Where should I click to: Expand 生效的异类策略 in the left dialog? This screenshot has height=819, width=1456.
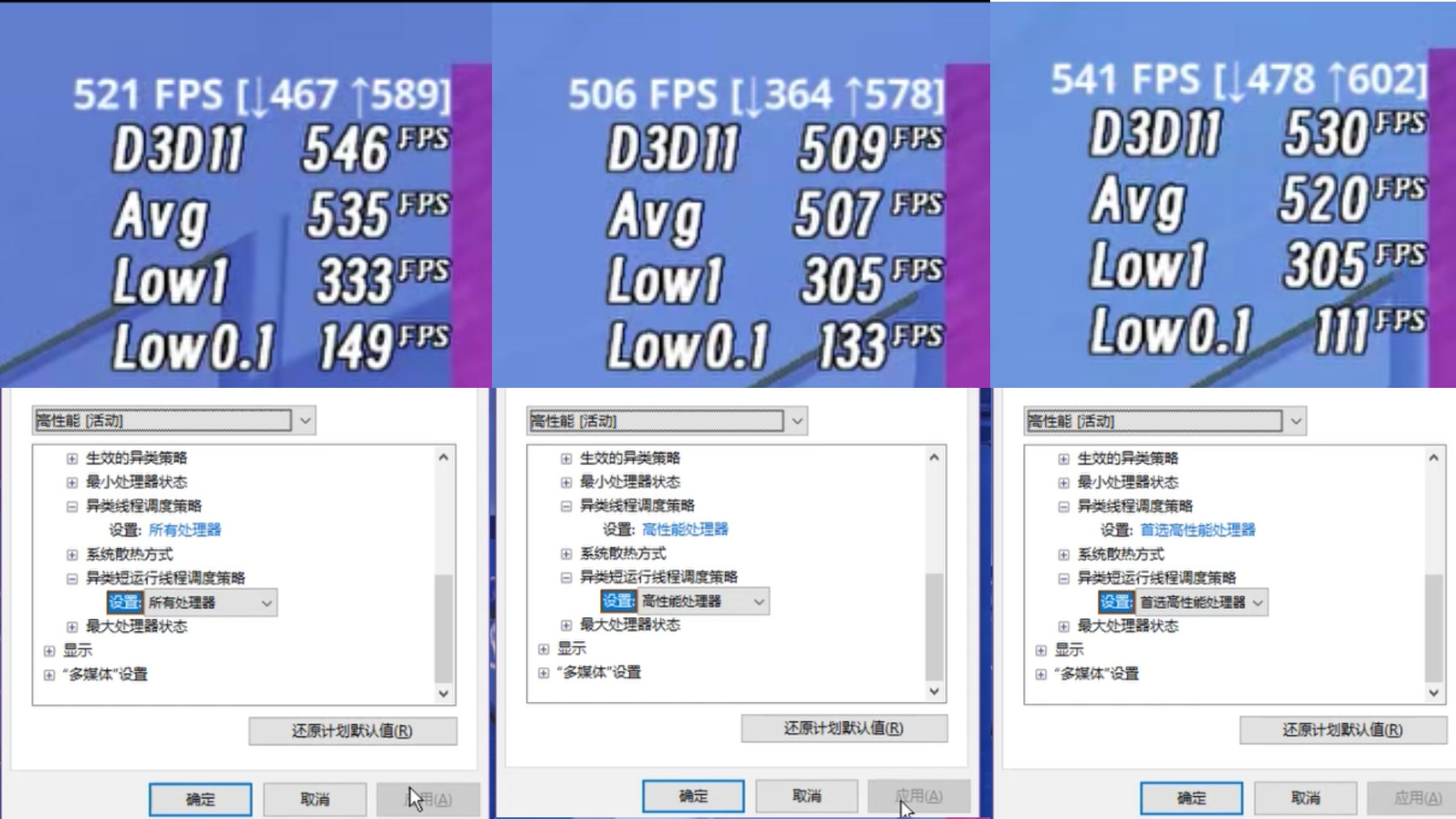tap(72, 458)
